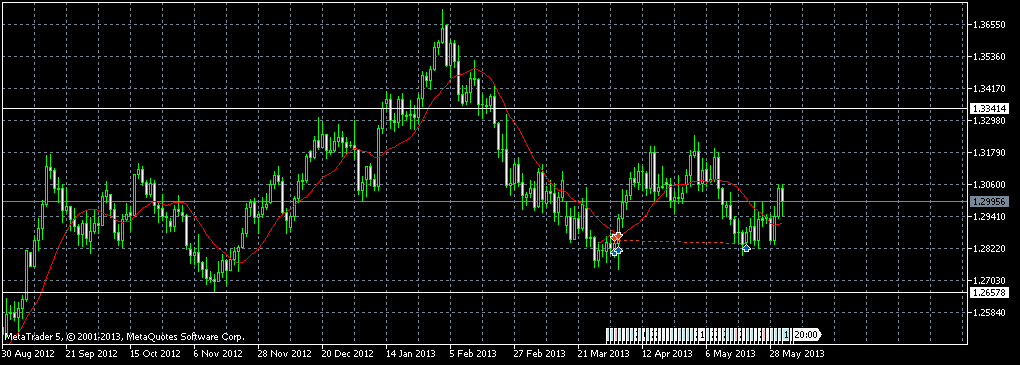1020x365 pixels.
Task: Click the MetaTrader 5 copyright text
Action: pos(125,337)
